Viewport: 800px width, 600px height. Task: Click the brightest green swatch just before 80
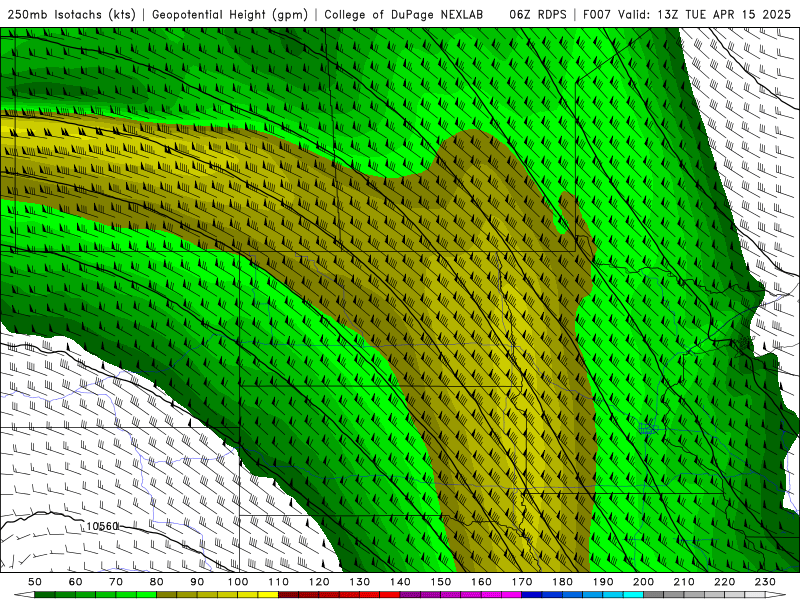click(146, 595)
